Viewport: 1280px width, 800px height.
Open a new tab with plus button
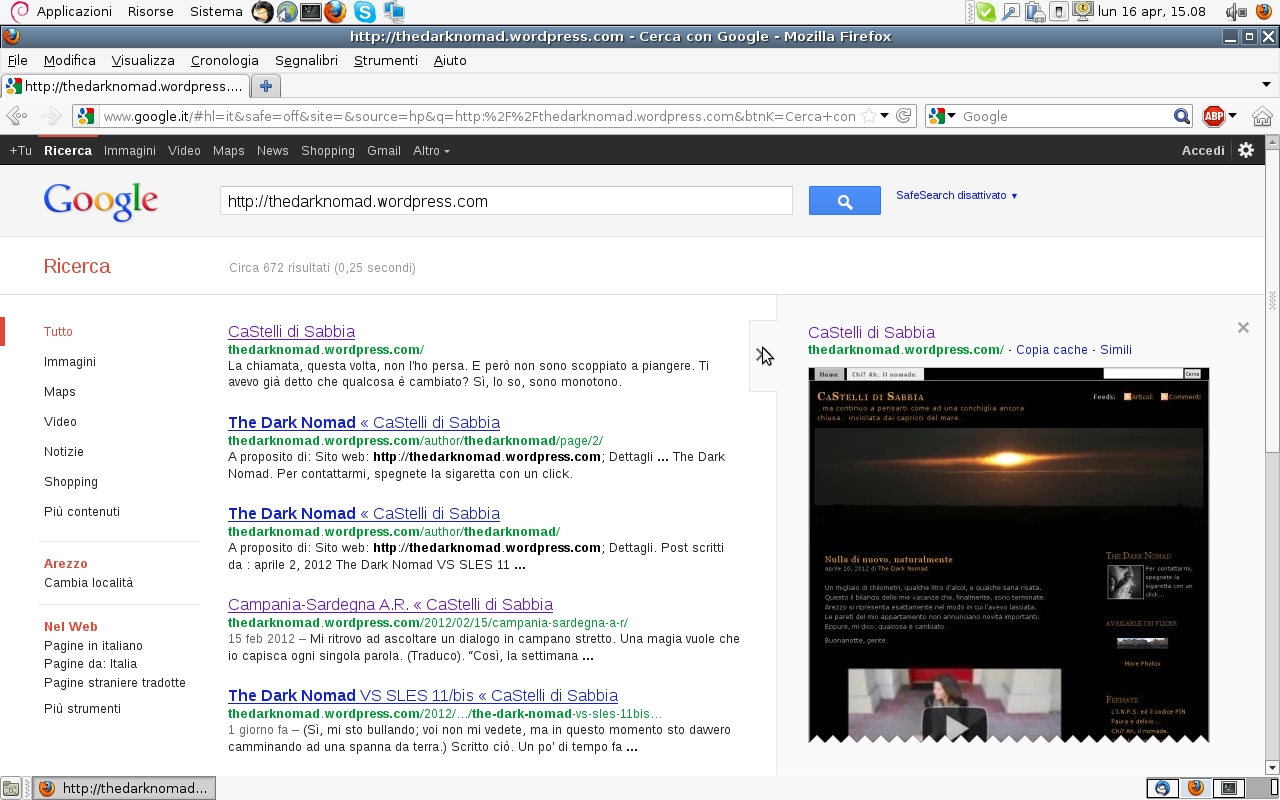(x=265, y=86)
